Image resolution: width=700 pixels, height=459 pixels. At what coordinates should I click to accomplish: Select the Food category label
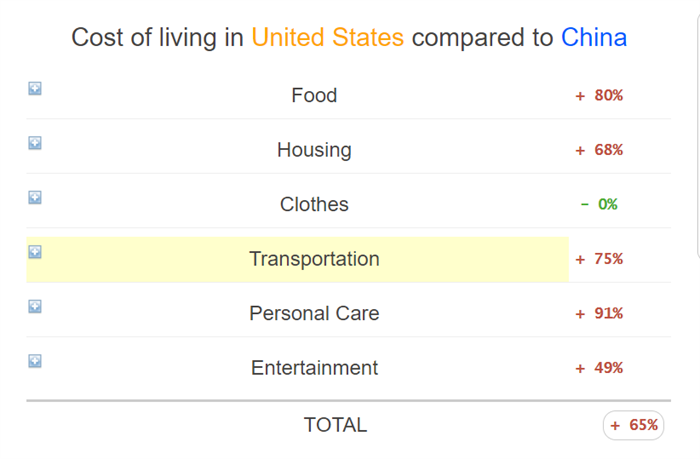[314, 95]
